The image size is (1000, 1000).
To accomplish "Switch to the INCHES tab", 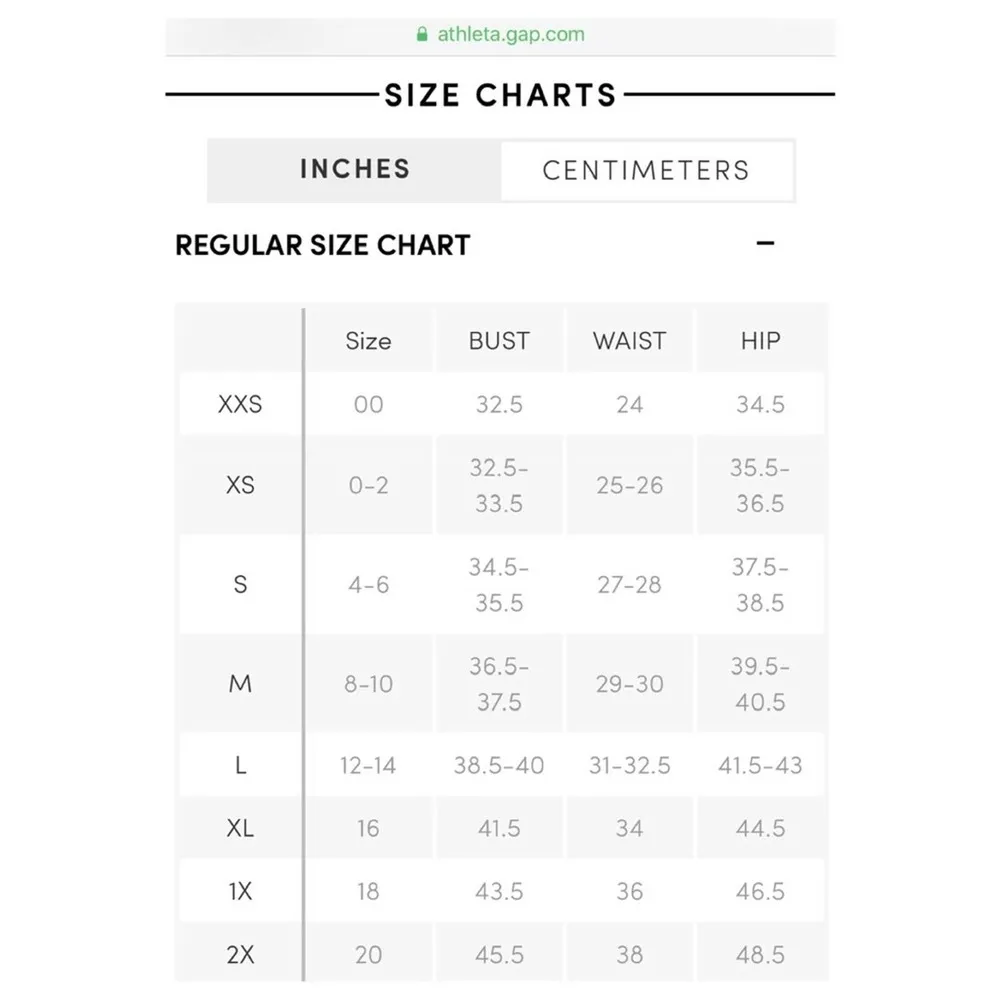I will click(x=355, y=169).
